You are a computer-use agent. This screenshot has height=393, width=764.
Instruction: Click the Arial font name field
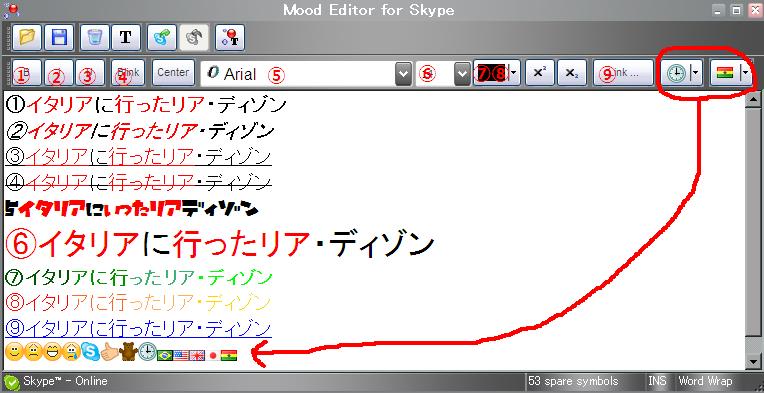pyautogui.click(x=297, y=74)
